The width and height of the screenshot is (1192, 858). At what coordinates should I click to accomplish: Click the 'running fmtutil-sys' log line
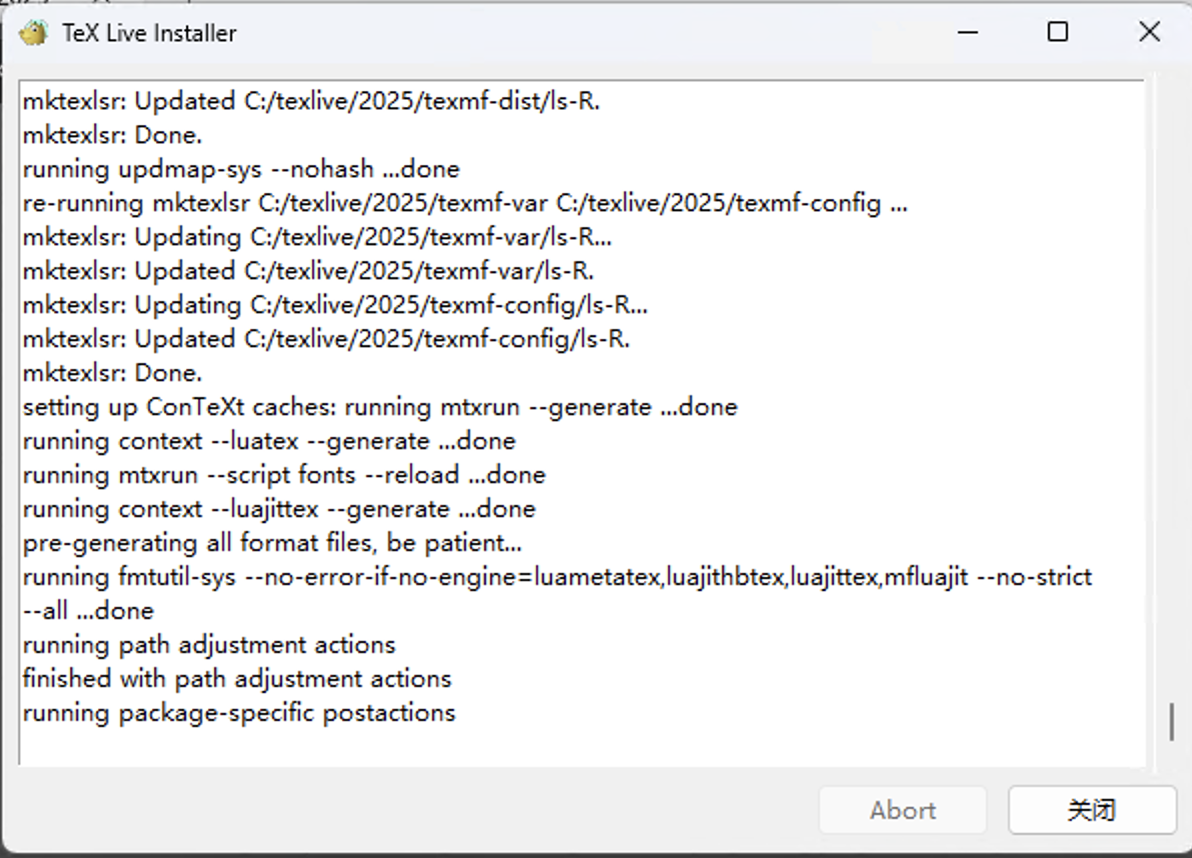pyautogui.click(x=557, y=594)
